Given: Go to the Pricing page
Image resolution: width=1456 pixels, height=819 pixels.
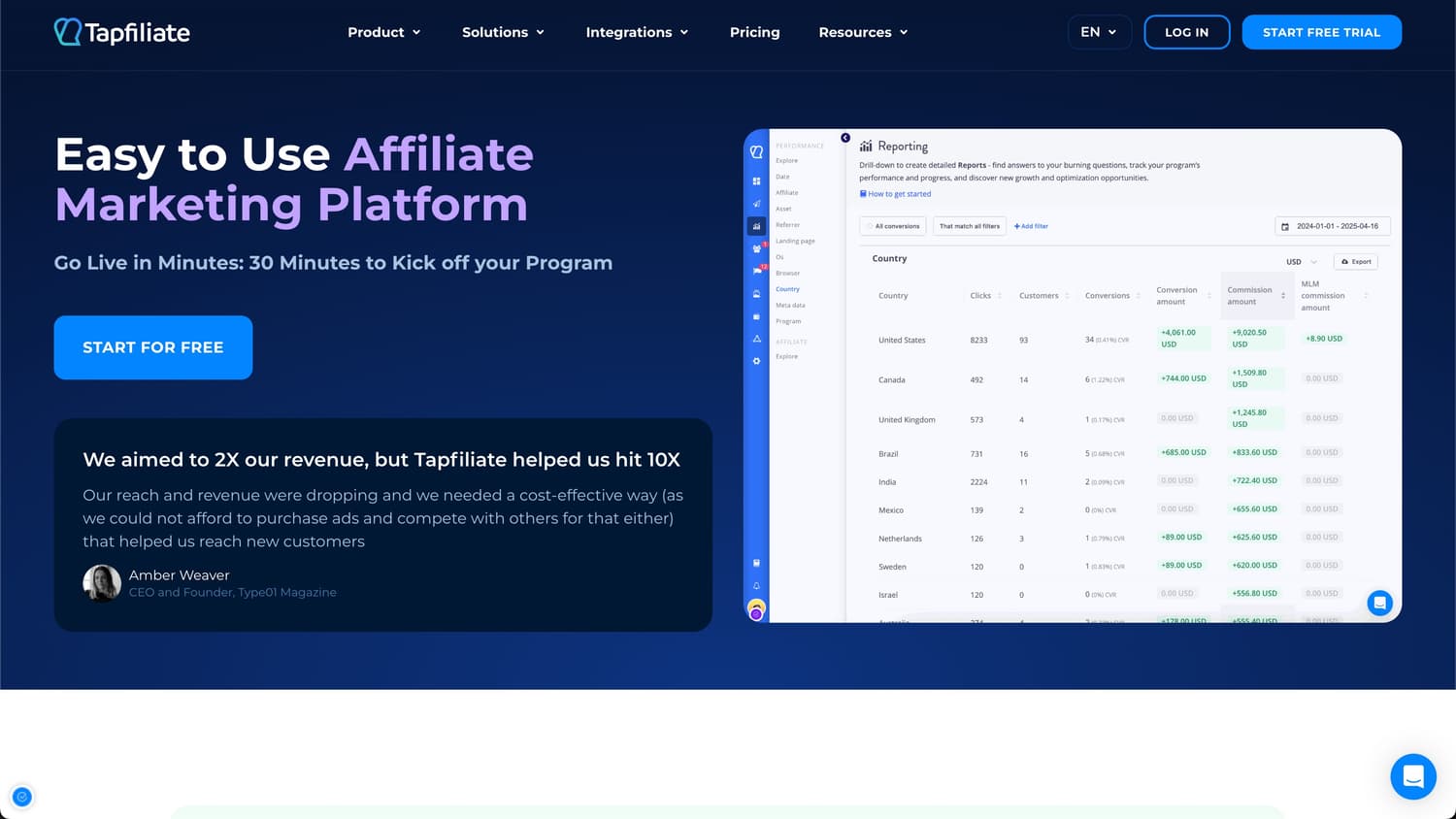Looking at the screenshot, I should pyautogui.click(x=754, y=32).
